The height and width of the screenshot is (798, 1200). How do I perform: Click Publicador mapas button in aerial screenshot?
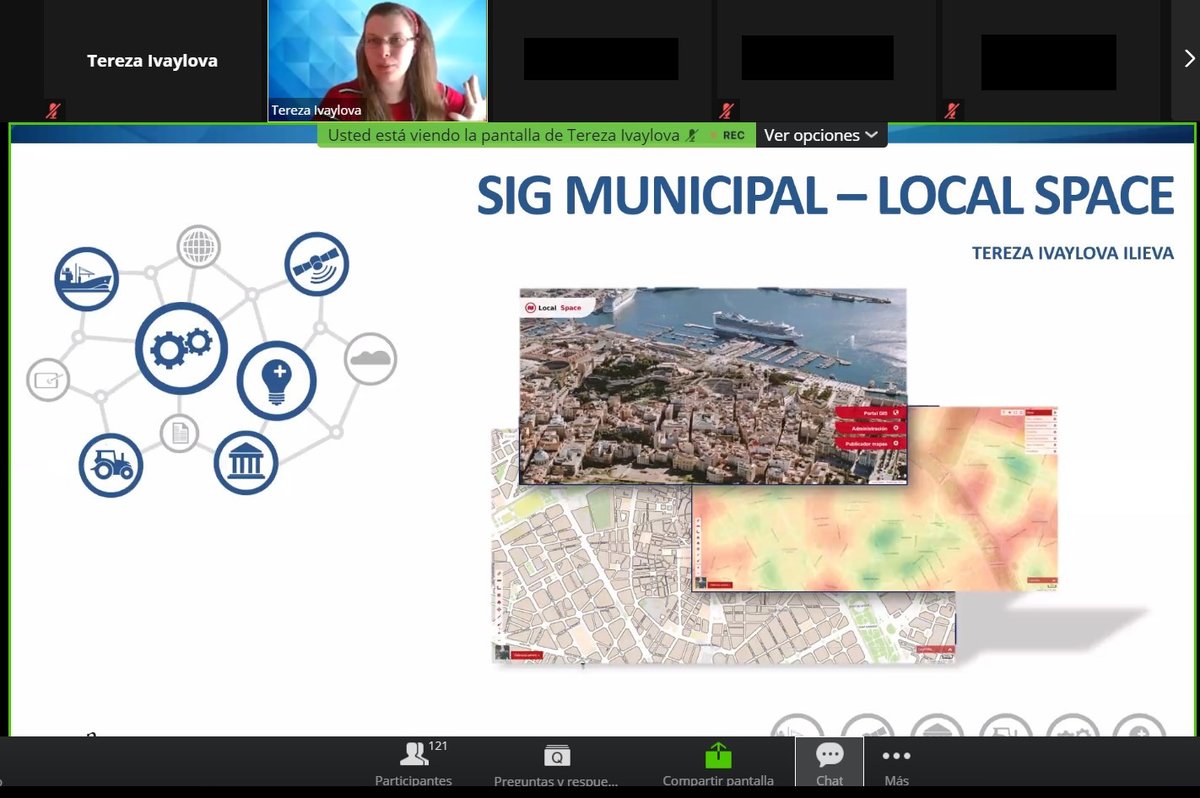click(870, 443)
